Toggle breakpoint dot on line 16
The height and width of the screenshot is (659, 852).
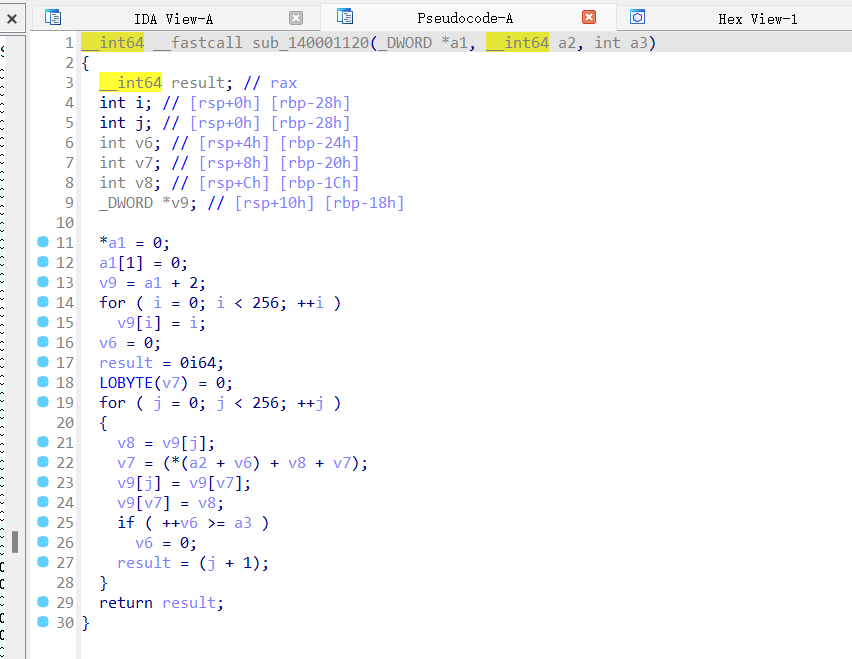pos(43,341)
